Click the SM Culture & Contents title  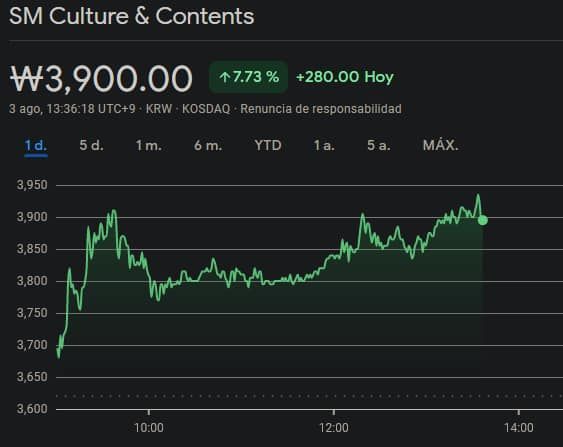(131, 16)
